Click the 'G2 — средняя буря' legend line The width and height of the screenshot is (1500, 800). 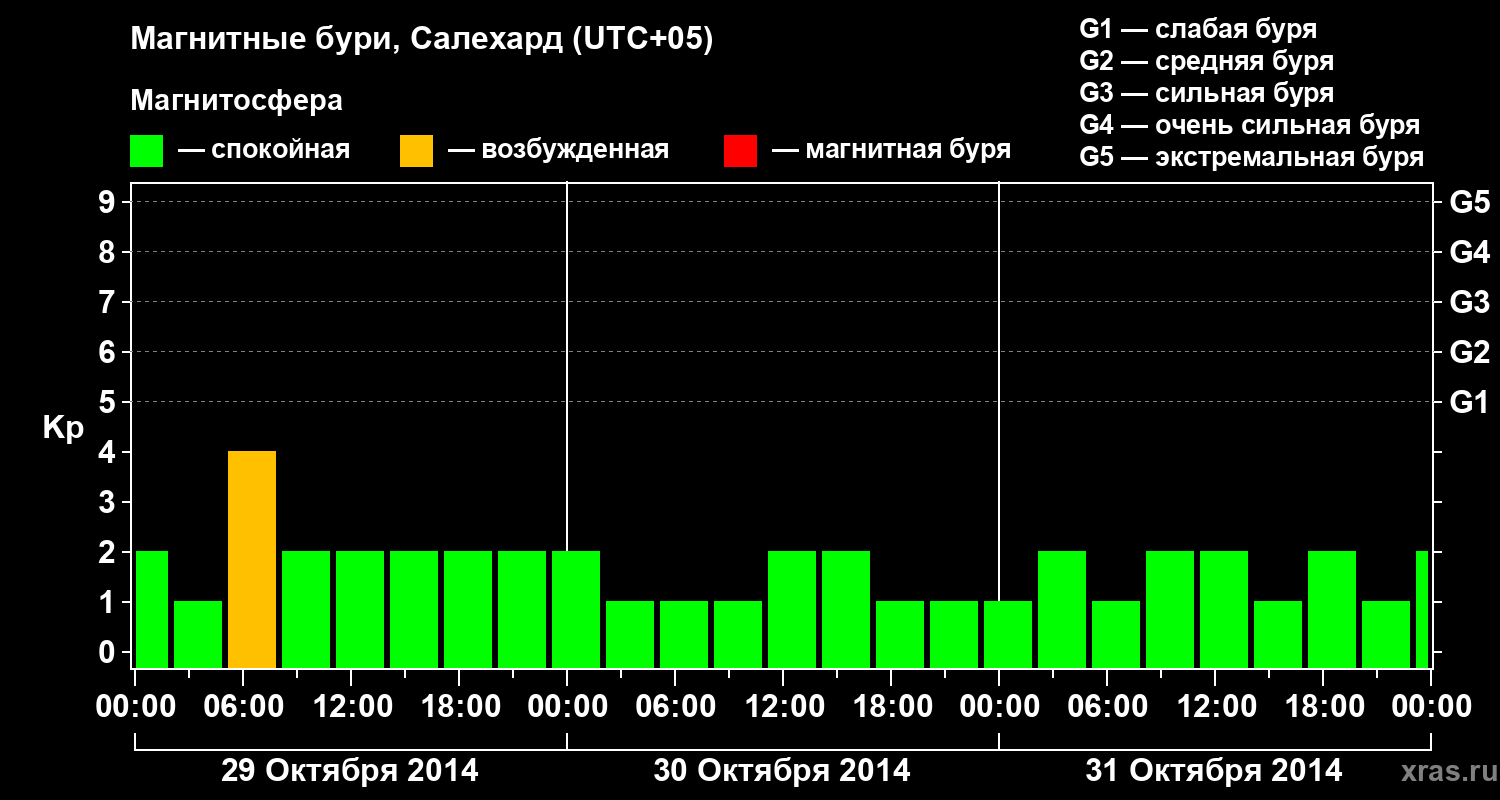(x=1207, y=61)
